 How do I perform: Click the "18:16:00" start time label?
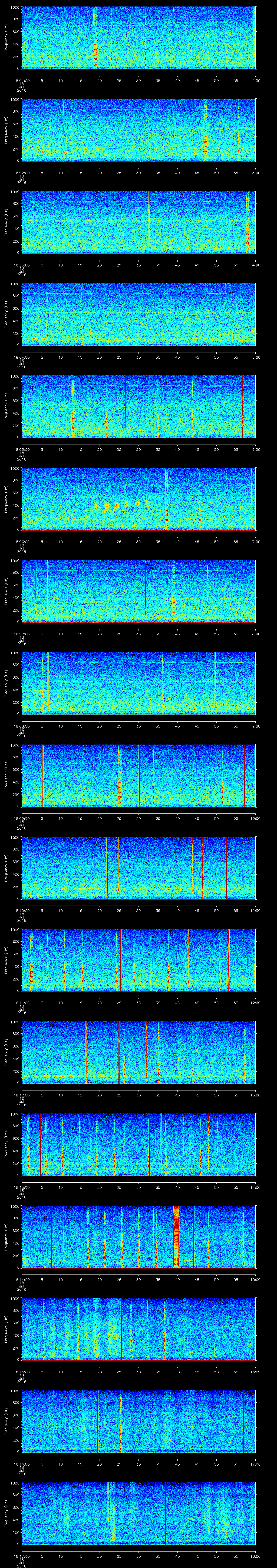tap(21, 1464)
